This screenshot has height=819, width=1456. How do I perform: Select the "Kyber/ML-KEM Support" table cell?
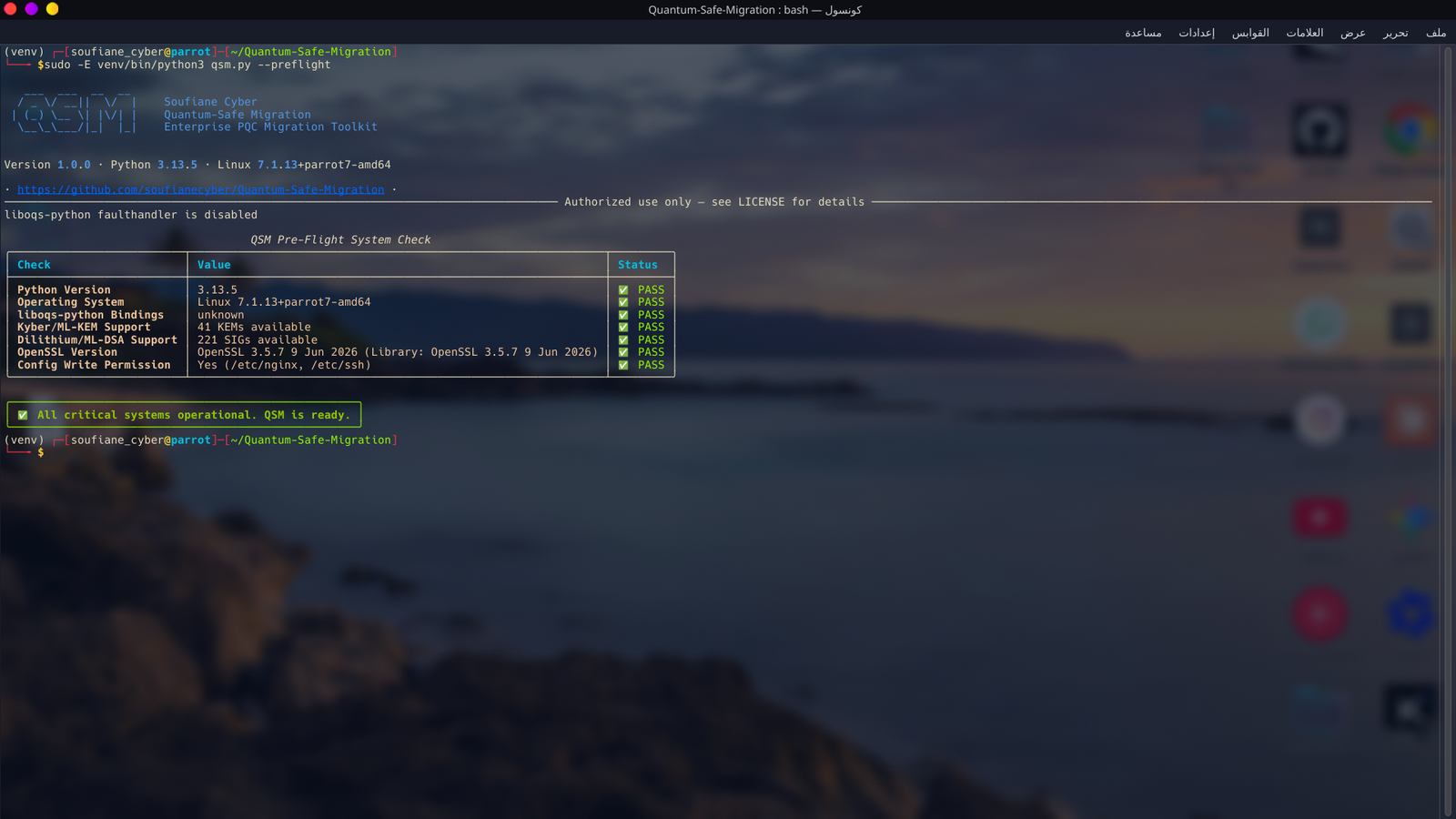click(x=84, y=328)
